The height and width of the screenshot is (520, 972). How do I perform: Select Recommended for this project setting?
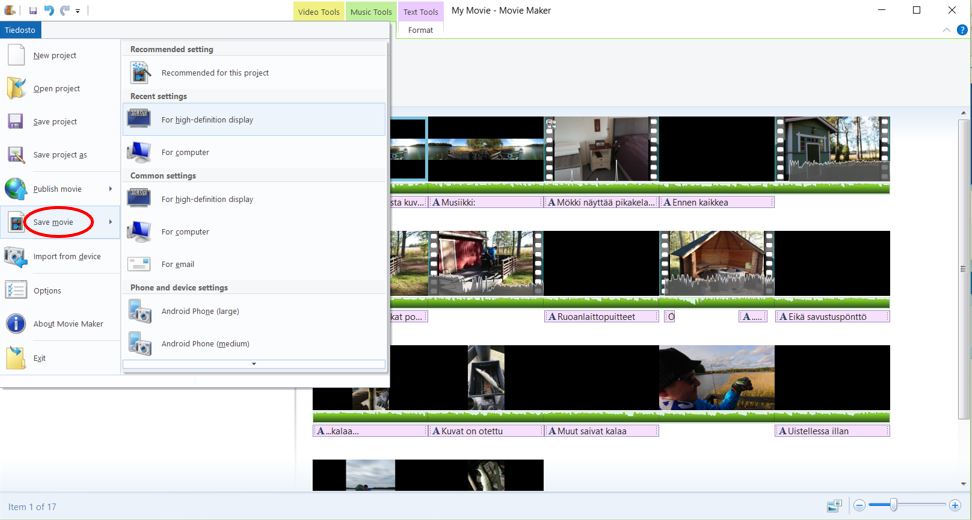214,73
